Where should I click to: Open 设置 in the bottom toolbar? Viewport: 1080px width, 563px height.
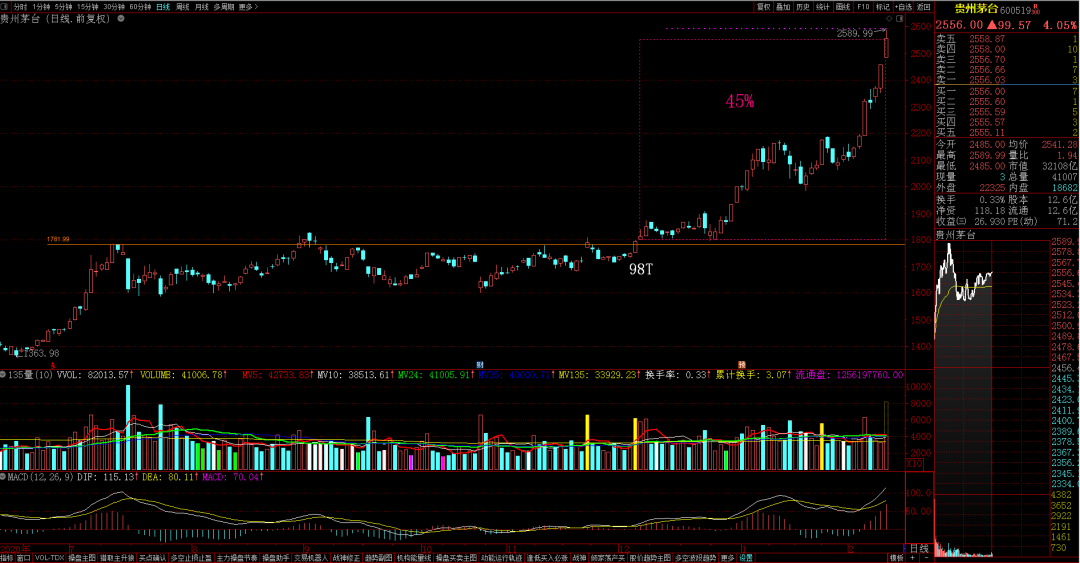746,557
